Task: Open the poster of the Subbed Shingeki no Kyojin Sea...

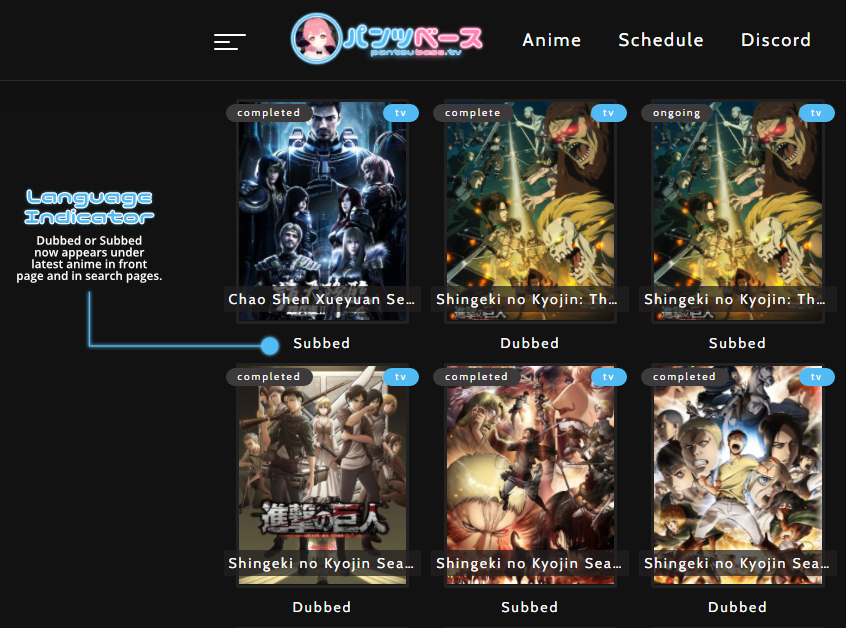Action: (x=530, y=475)
